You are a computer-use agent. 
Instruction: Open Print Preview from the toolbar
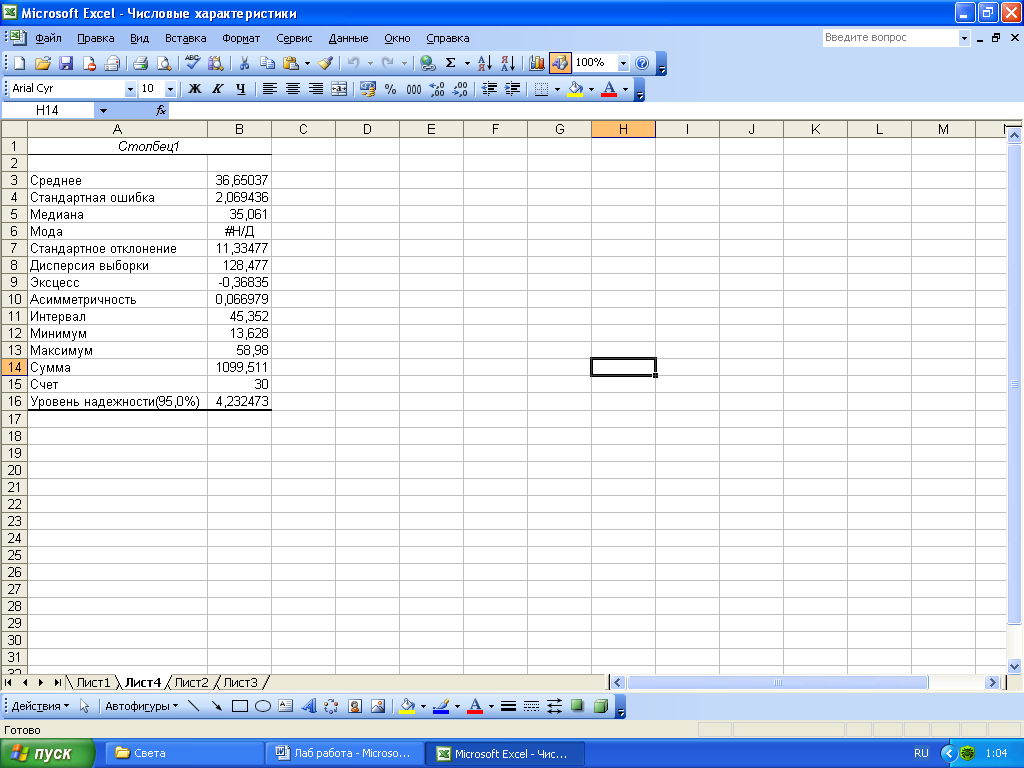click(164, 63)
